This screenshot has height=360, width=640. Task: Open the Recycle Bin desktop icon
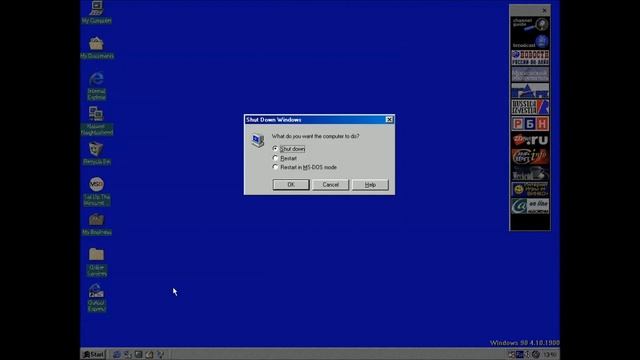point(97,153)
